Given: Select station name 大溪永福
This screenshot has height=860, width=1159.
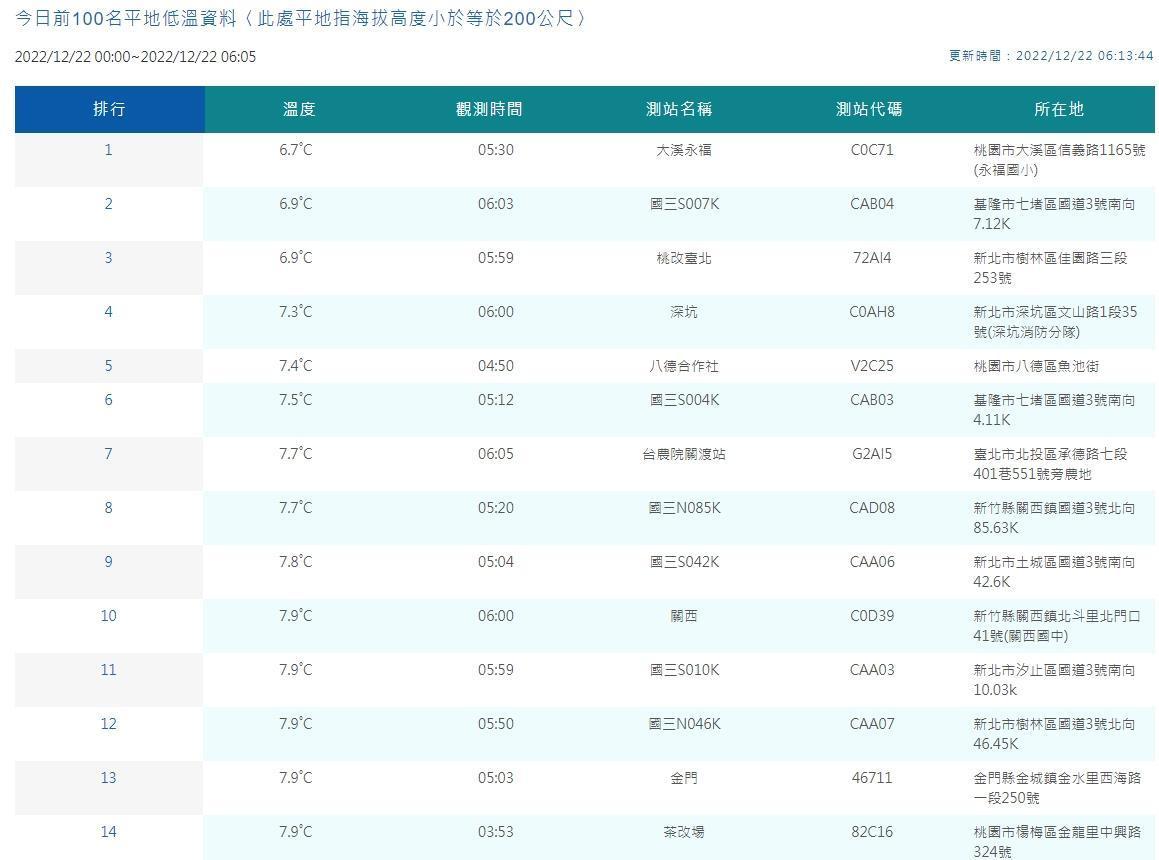Looking at the screenshot, I should (x=684, y=150).
